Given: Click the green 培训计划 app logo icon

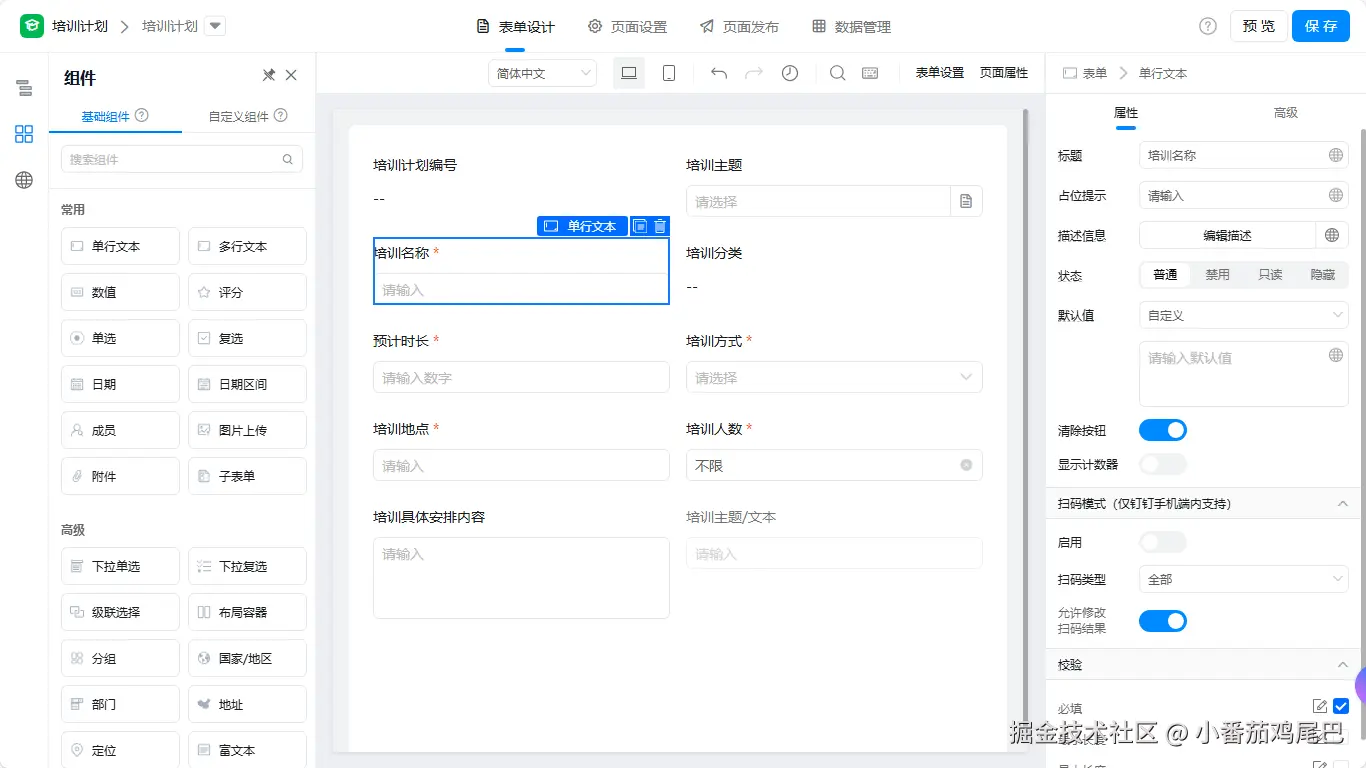Looking at the screenshot, I should [x=32, y=26].
